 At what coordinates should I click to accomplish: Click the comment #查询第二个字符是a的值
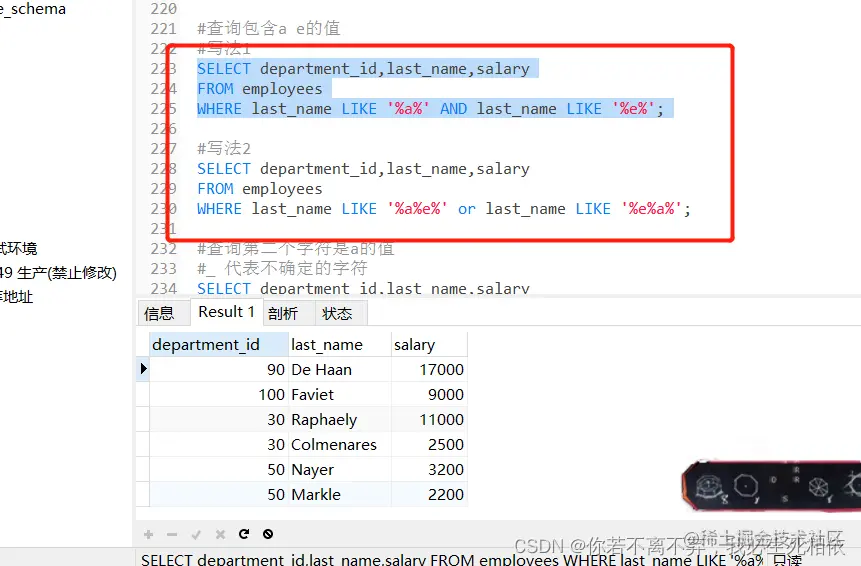tap(296, 249)
